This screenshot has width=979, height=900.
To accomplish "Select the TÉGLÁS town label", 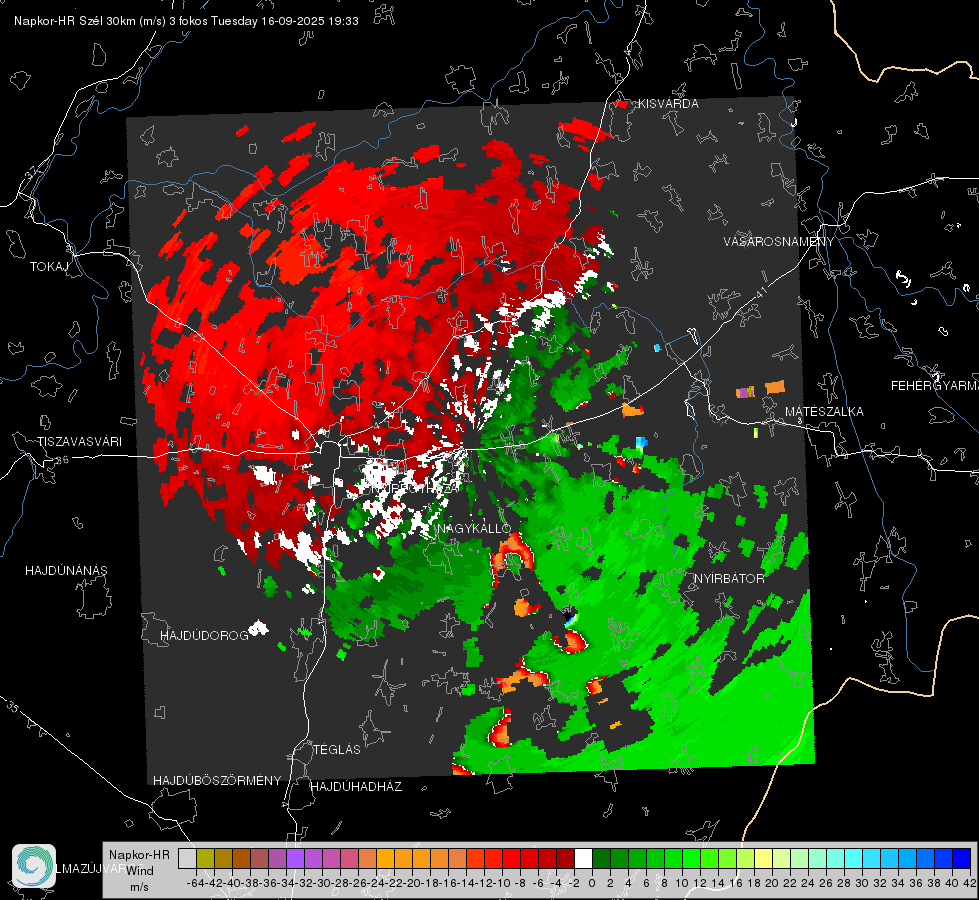I will pyautogui.click(x=337, y=750).
